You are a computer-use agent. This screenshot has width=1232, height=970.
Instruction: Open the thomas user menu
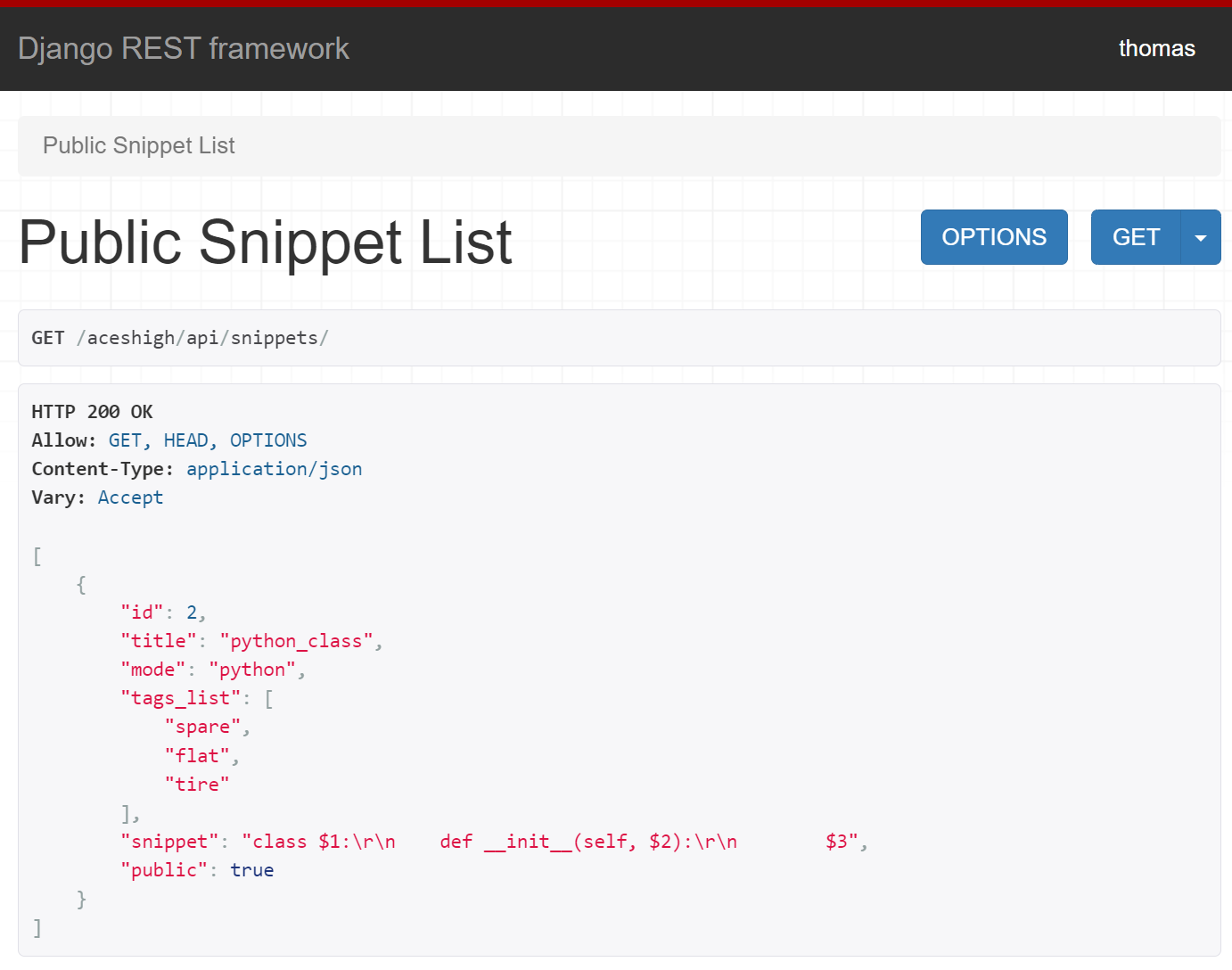tap(1156, 48)
